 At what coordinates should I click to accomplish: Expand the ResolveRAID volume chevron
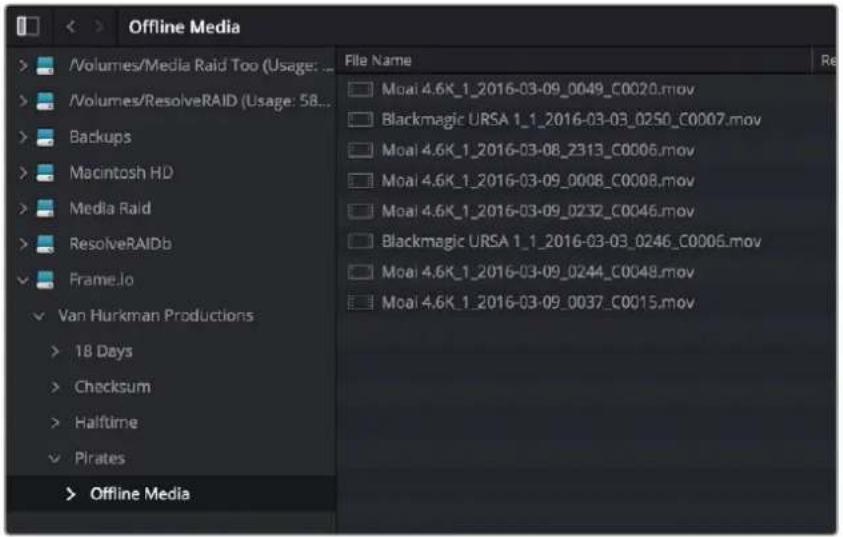tap(23, 101)
